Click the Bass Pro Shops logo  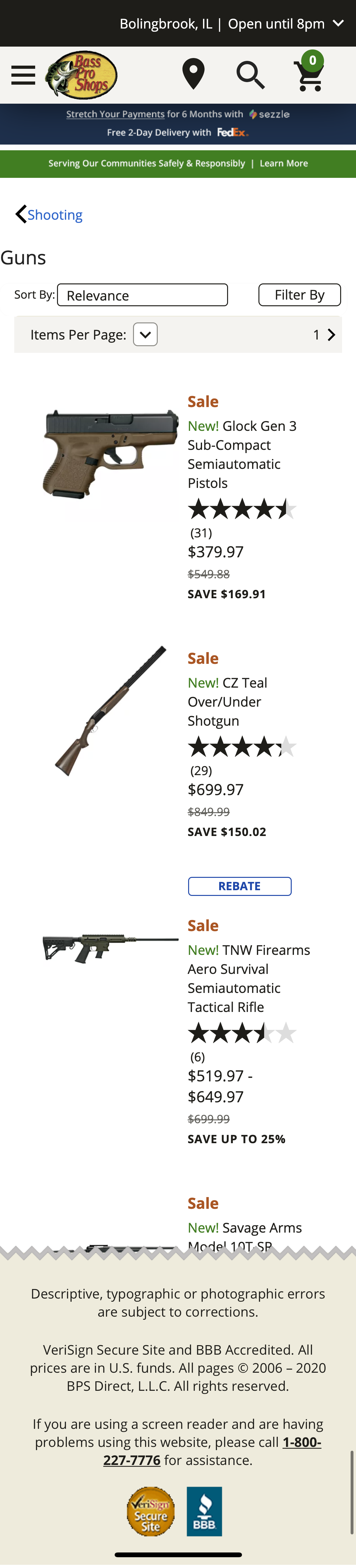[81, 74]
